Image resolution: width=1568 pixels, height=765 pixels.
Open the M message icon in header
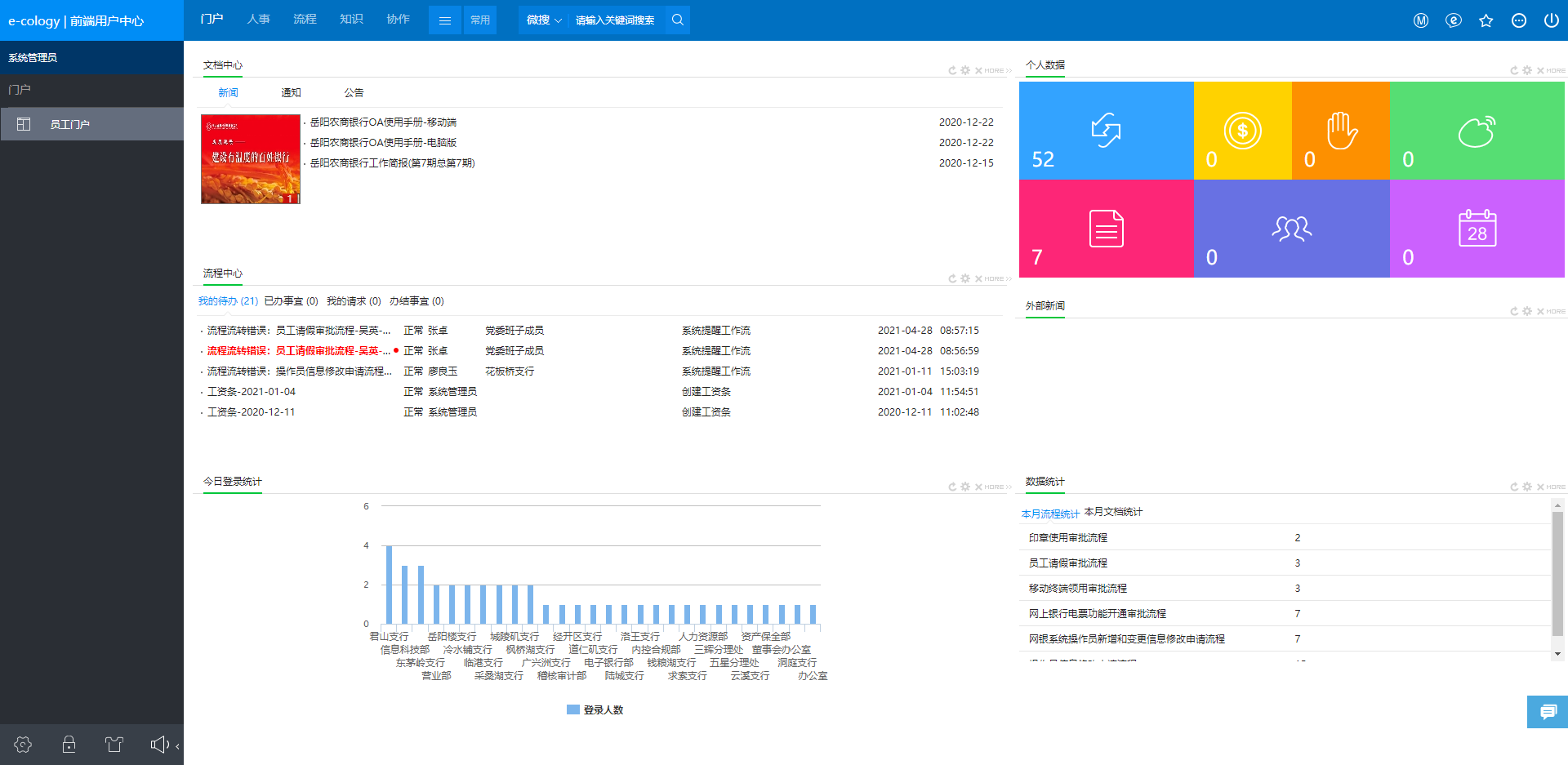click(x=1421, y=20)
